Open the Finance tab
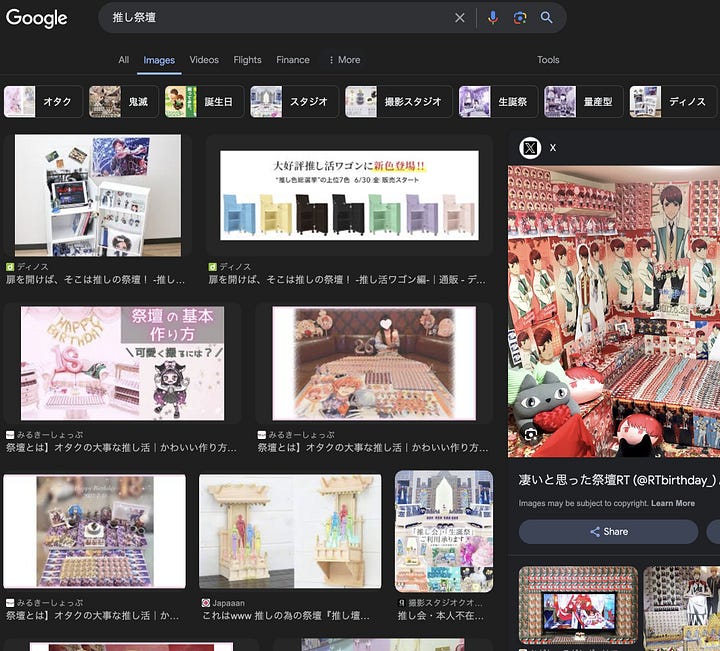 point(292,60)
